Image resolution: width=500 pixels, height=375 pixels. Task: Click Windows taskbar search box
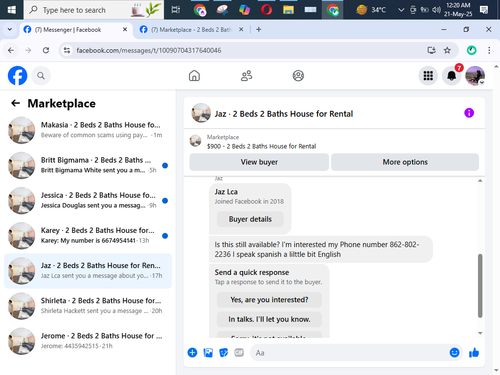click(94, 10)
